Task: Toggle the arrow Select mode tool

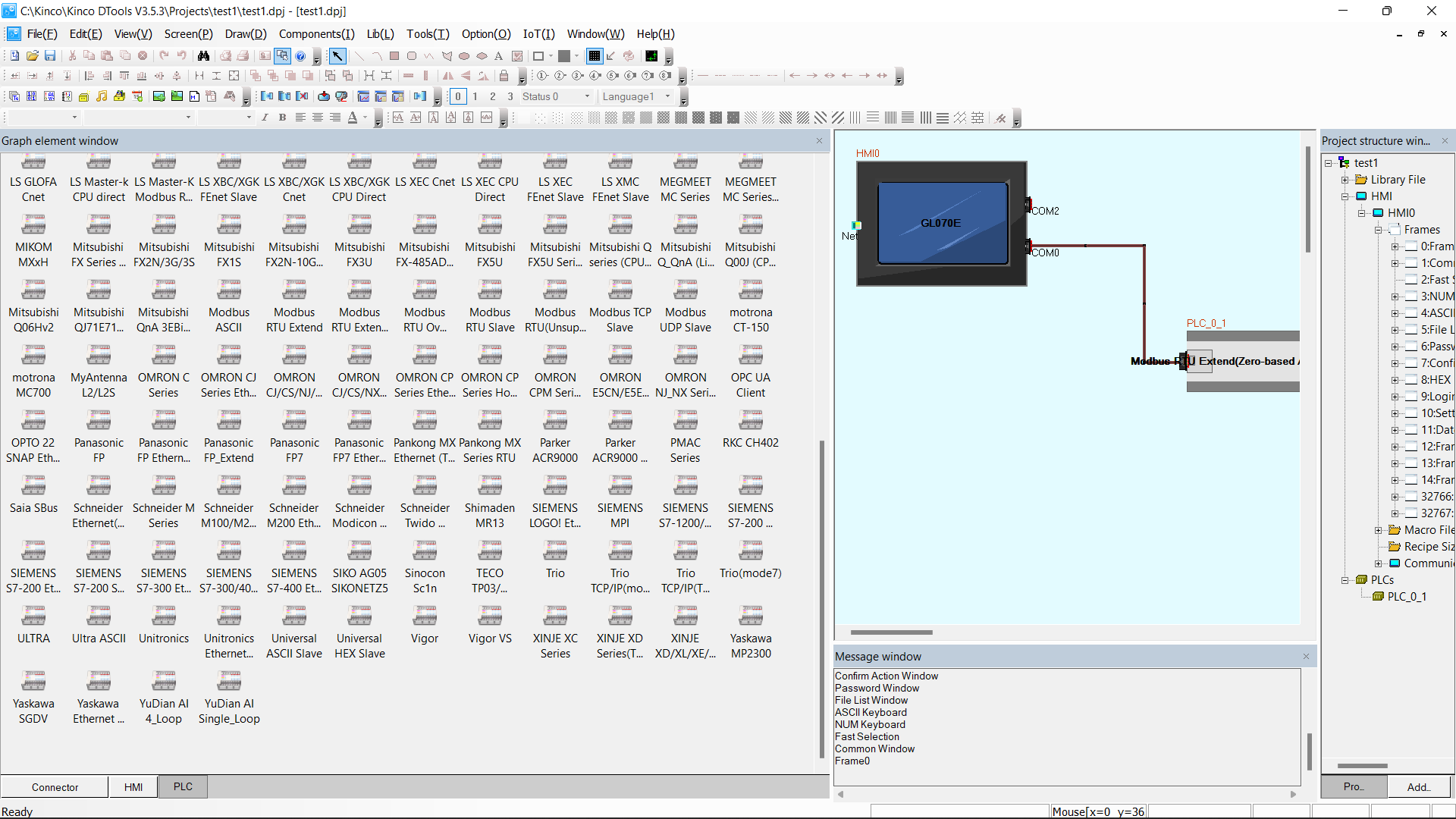Action: coord(337,56)
